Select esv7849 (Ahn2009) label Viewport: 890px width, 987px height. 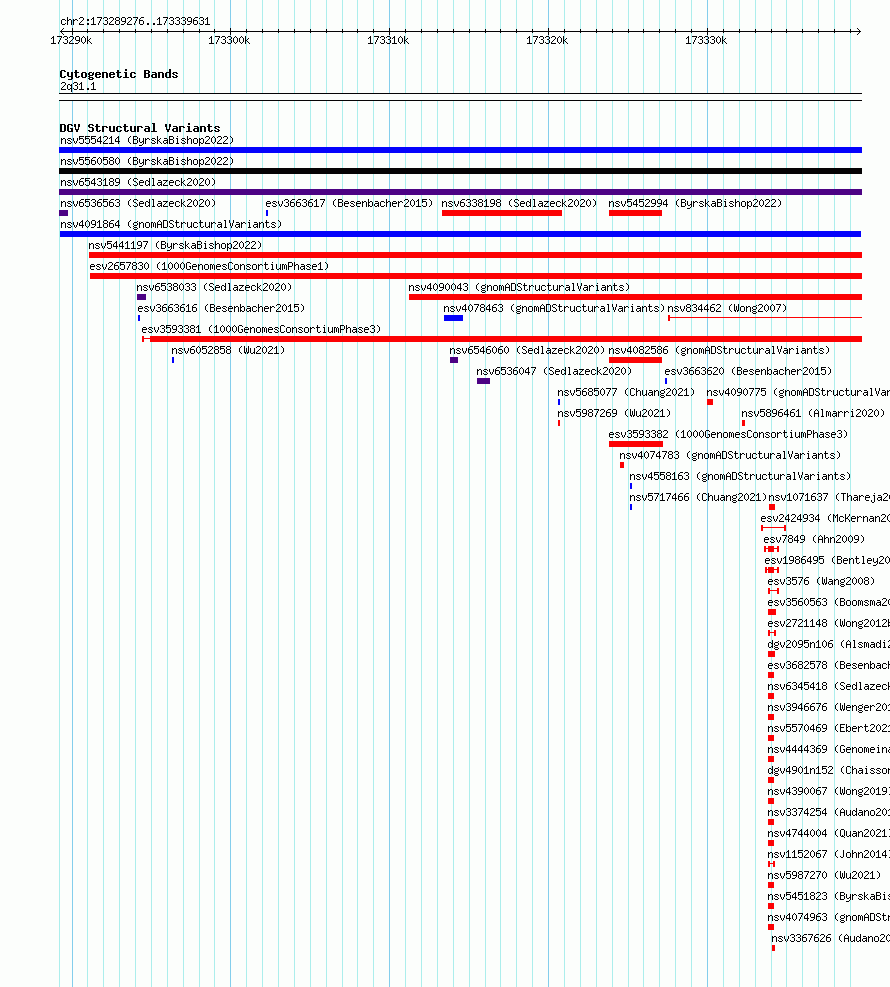point(814,539)
